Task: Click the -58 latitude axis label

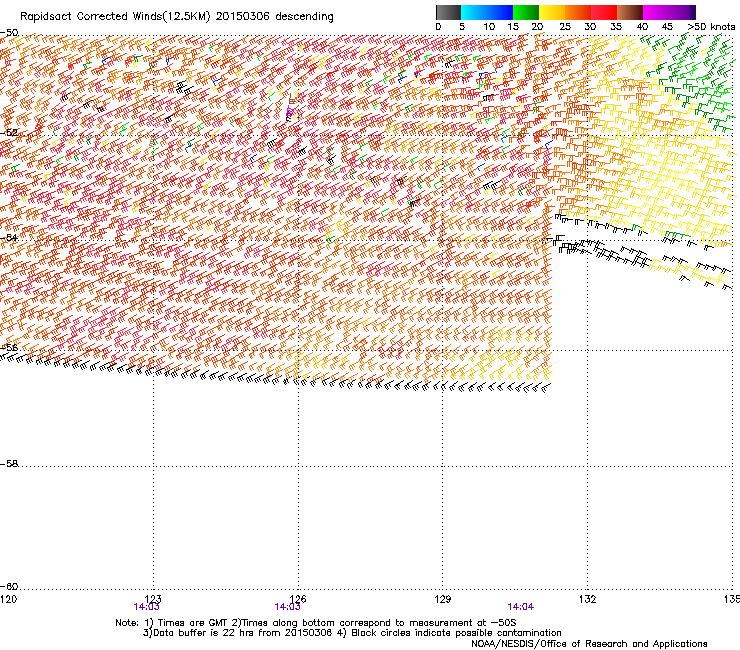Action: (x=9, y=464)
